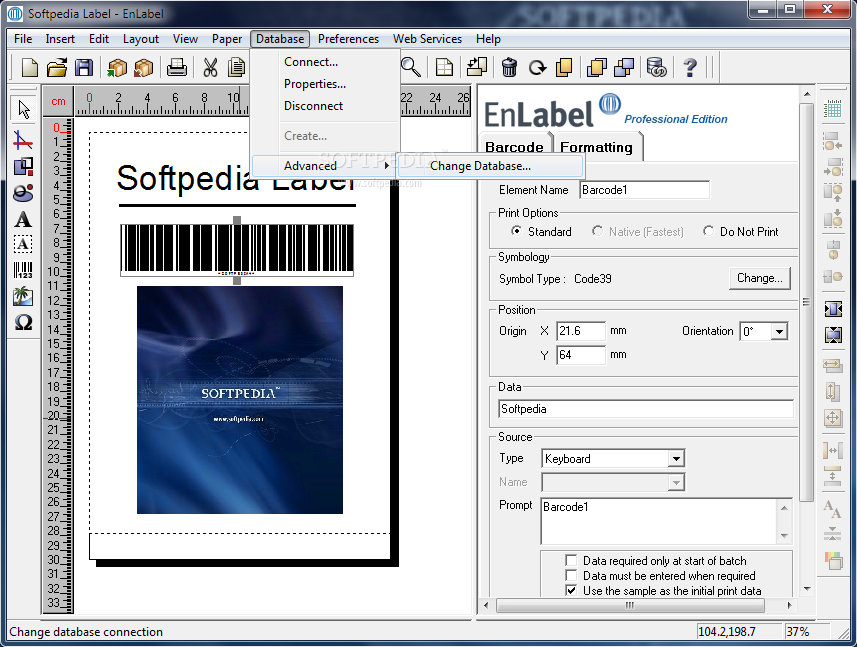857x647 pixels.
Task: Select the boxed A text frame tool
Action: click(x=23, y=244)
